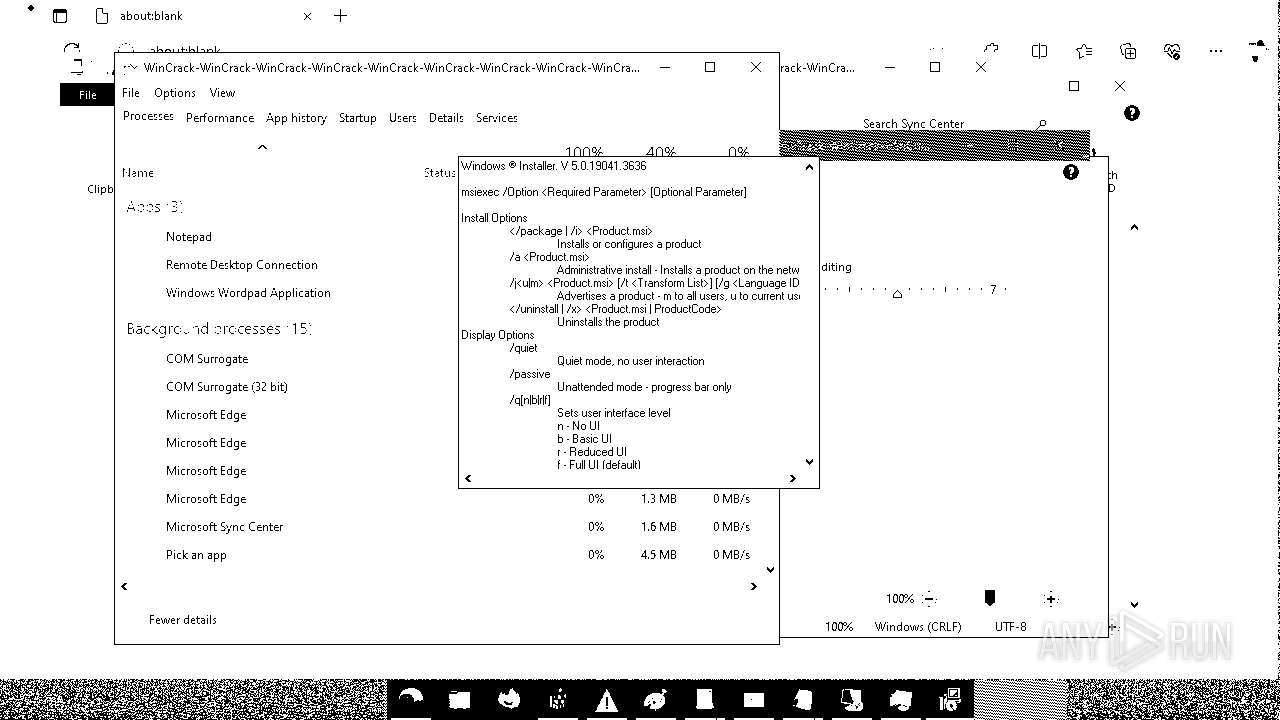
Task: Open Paint palette app on taskbar
Action: pos(655,699)
